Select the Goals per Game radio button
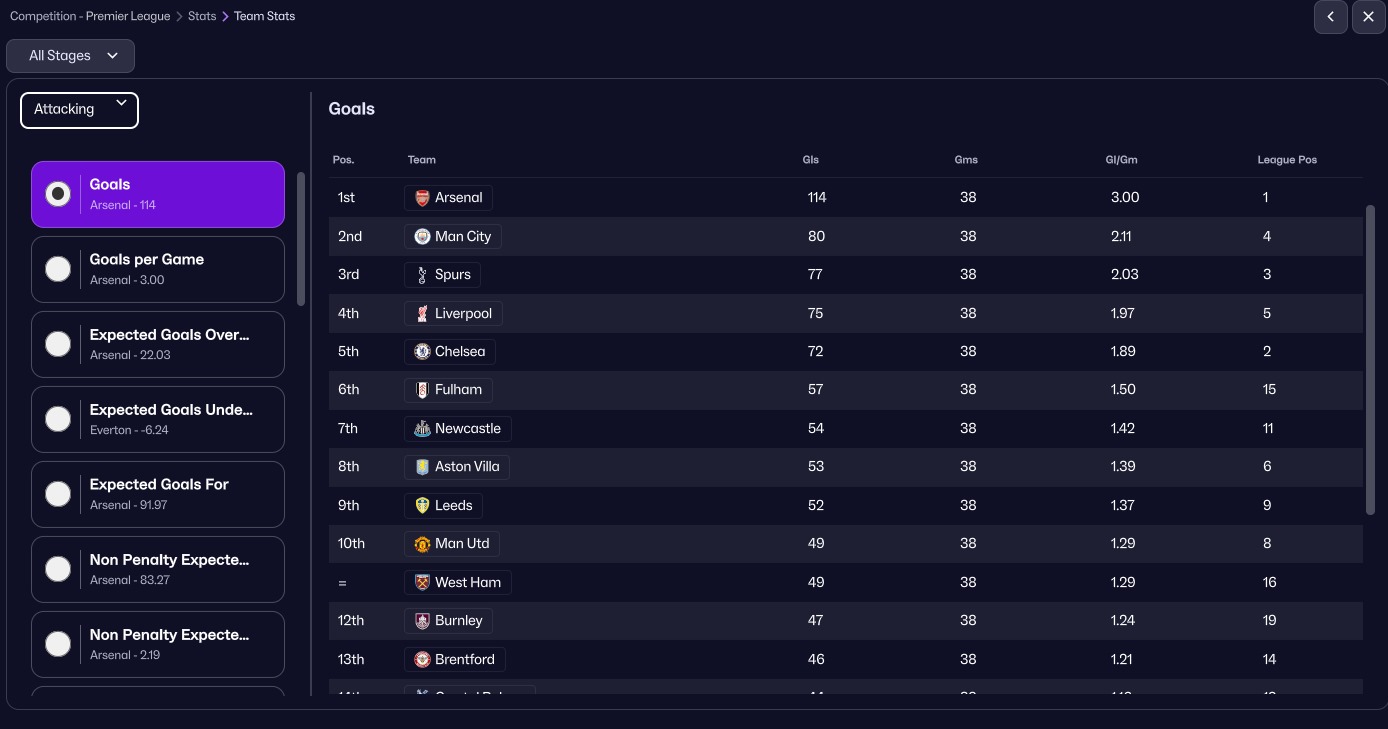The image size is (1388, 729). point(58,269)
